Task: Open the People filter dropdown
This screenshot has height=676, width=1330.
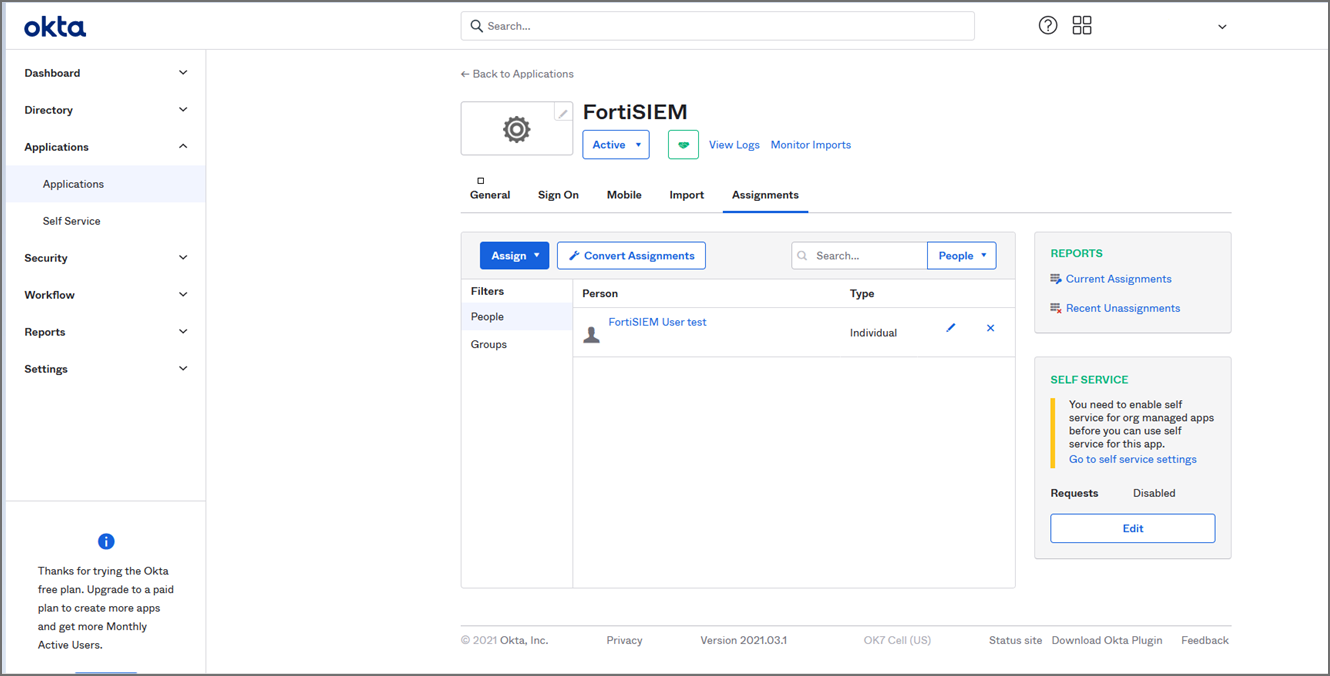Action: point(961,256)
